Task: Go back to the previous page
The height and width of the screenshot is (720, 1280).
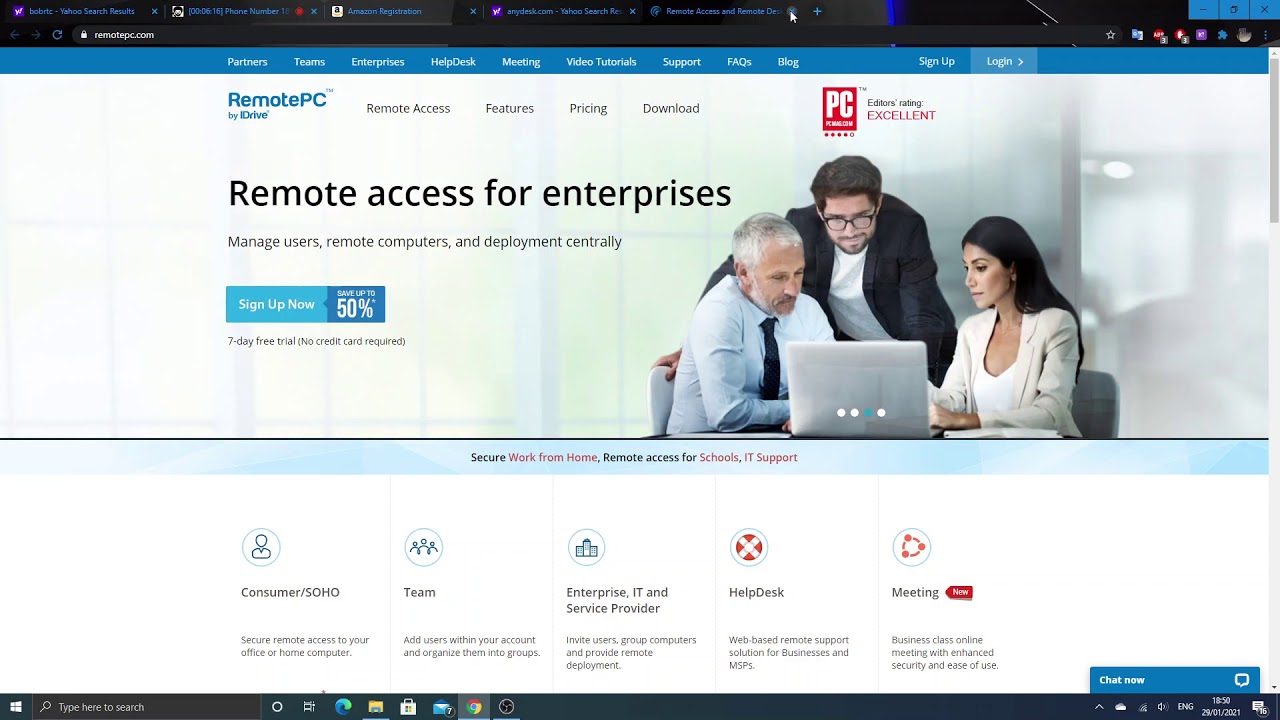Action: (x=14, y=35)
